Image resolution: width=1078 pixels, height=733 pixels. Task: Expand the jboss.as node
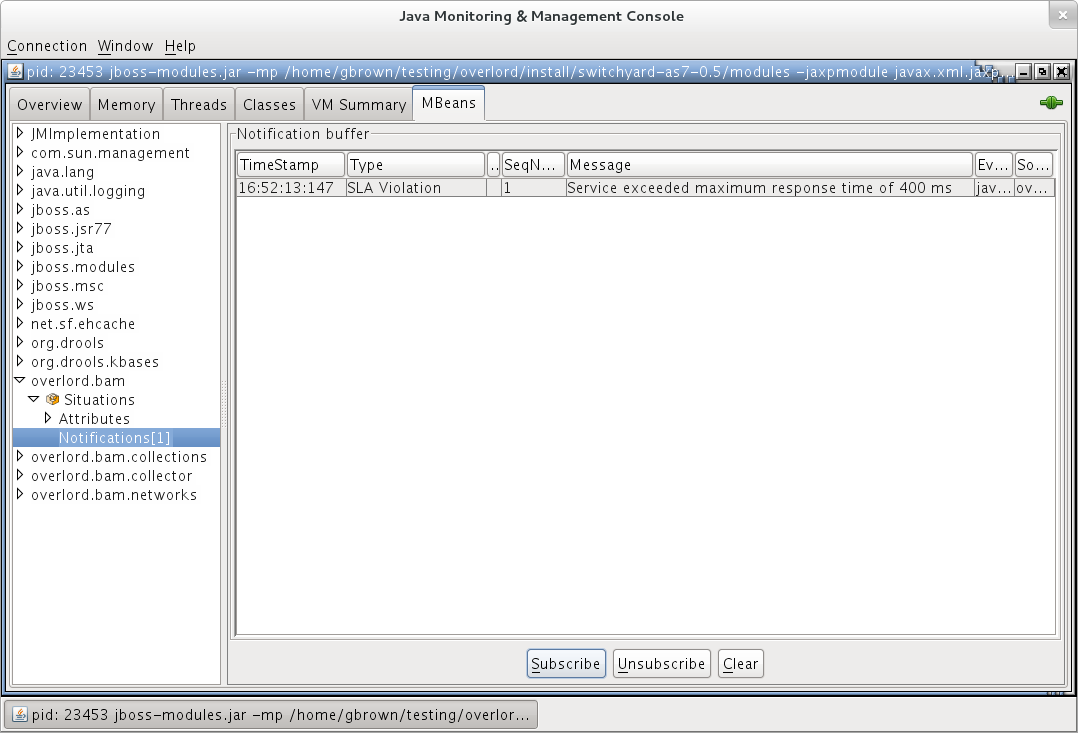(x=20, y=210)
